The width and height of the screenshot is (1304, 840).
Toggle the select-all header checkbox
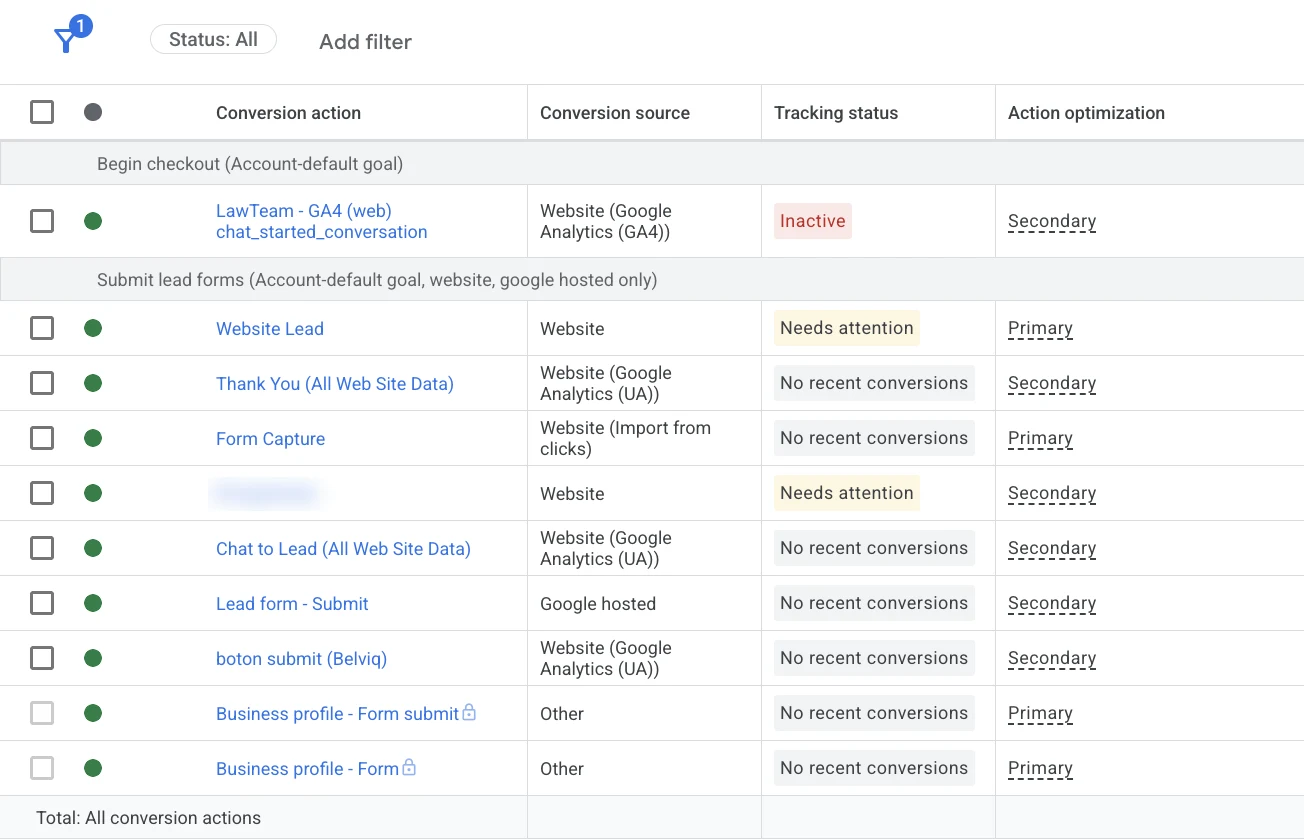(x=42, y=112)
